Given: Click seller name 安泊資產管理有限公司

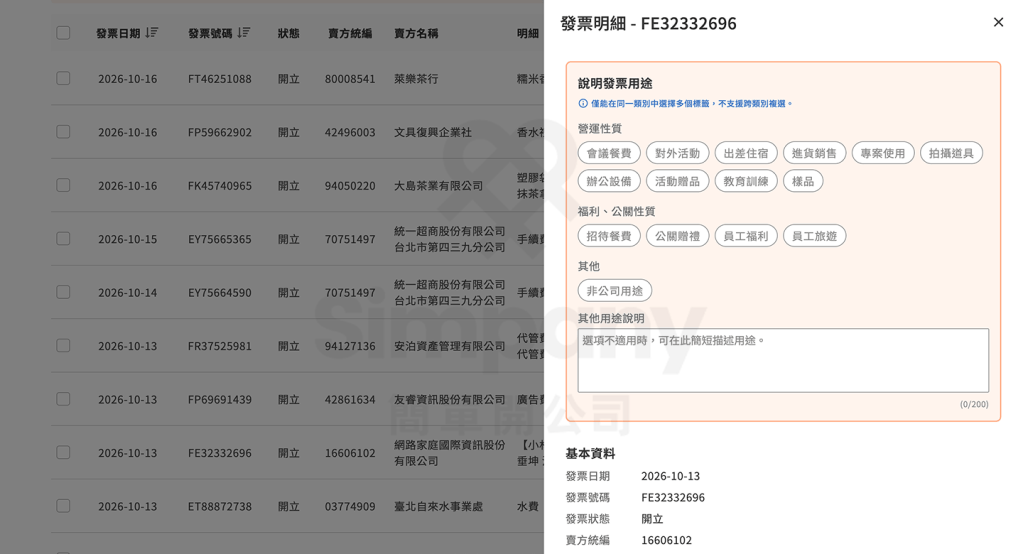Looking at the screenshot, I should tap(450, 346).
